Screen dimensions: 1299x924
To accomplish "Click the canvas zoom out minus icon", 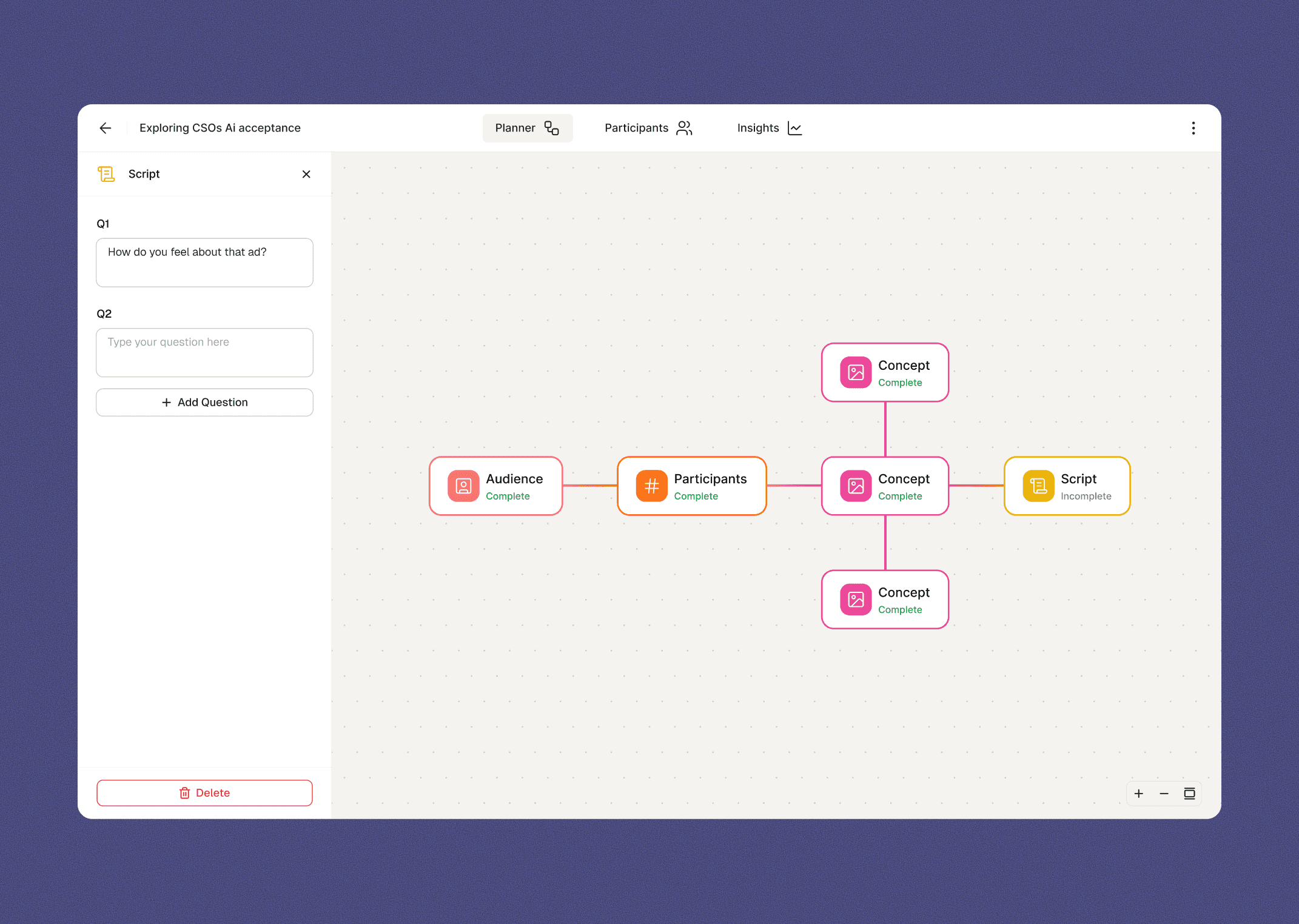I will point(1164,794).
